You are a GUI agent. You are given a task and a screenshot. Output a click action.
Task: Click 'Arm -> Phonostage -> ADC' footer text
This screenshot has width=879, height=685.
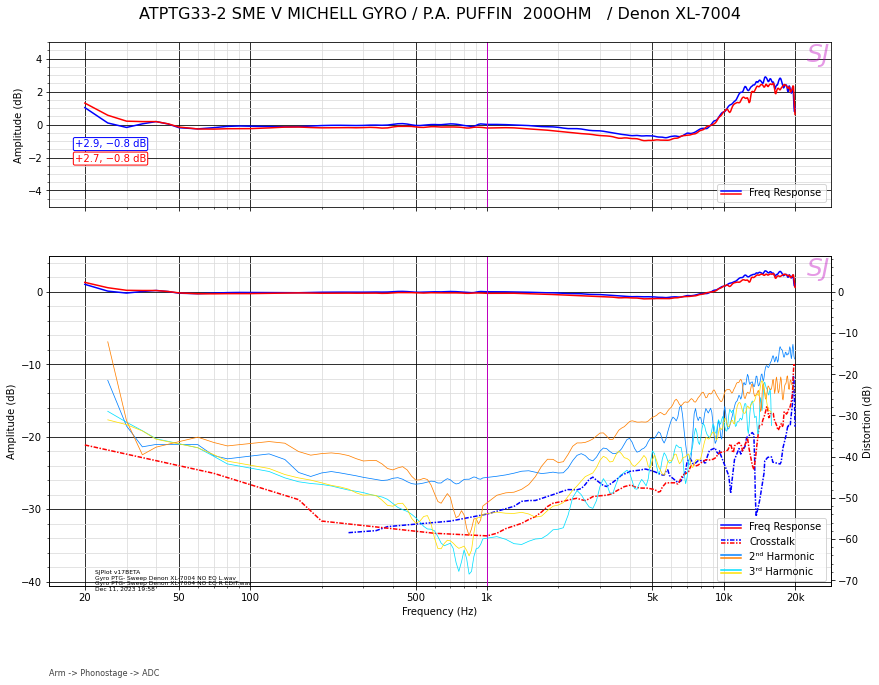click(104, 673)
